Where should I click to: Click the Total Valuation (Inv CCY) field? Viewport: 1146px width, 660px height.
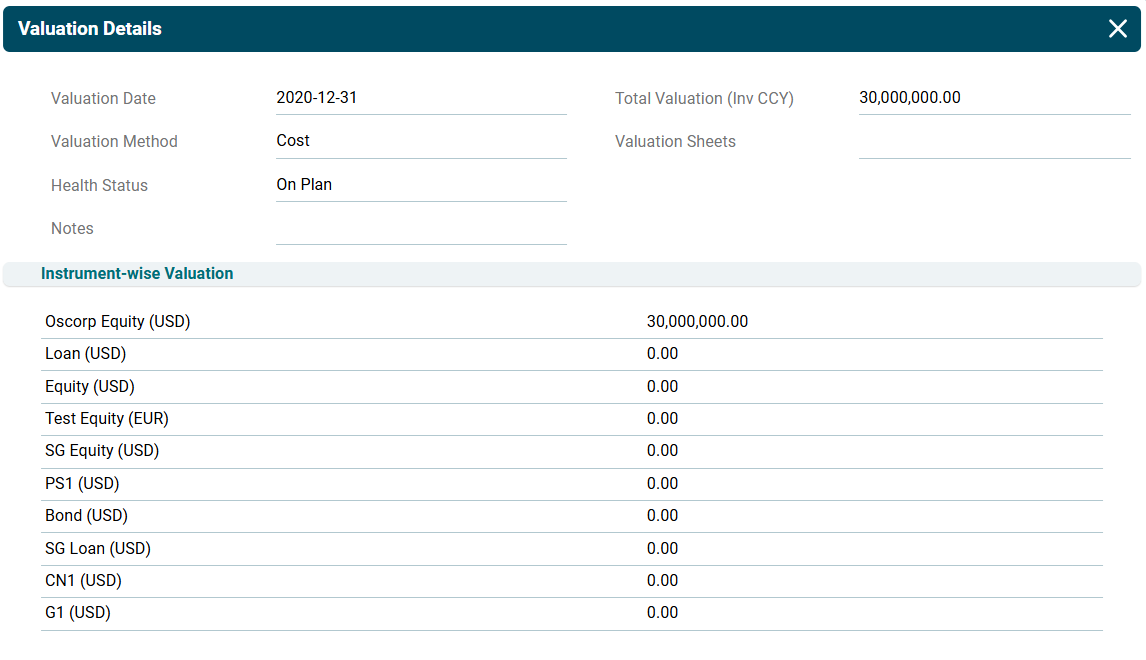[993, 98]
